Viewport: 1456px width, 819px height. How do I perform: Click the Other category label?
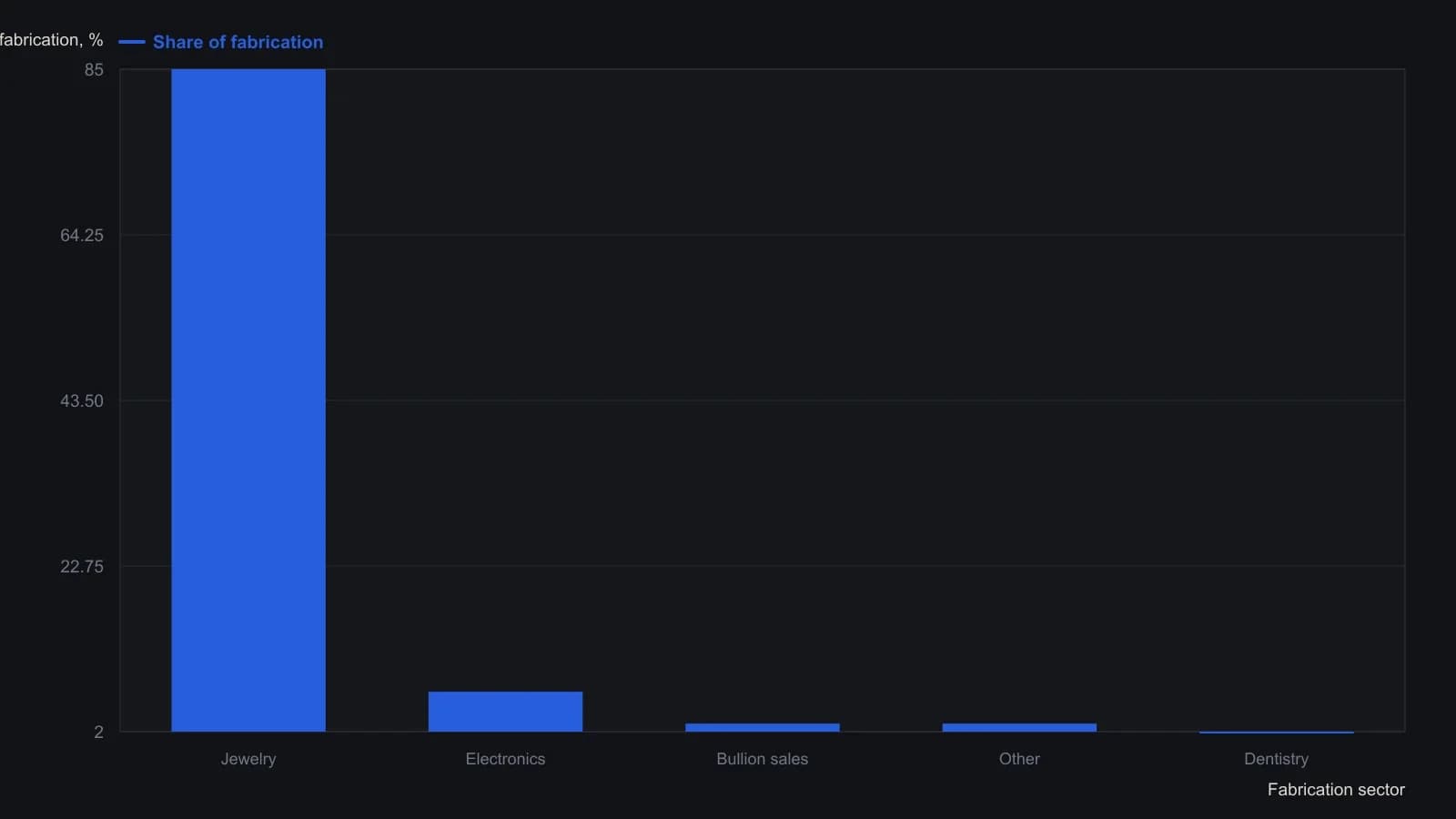1019,759
